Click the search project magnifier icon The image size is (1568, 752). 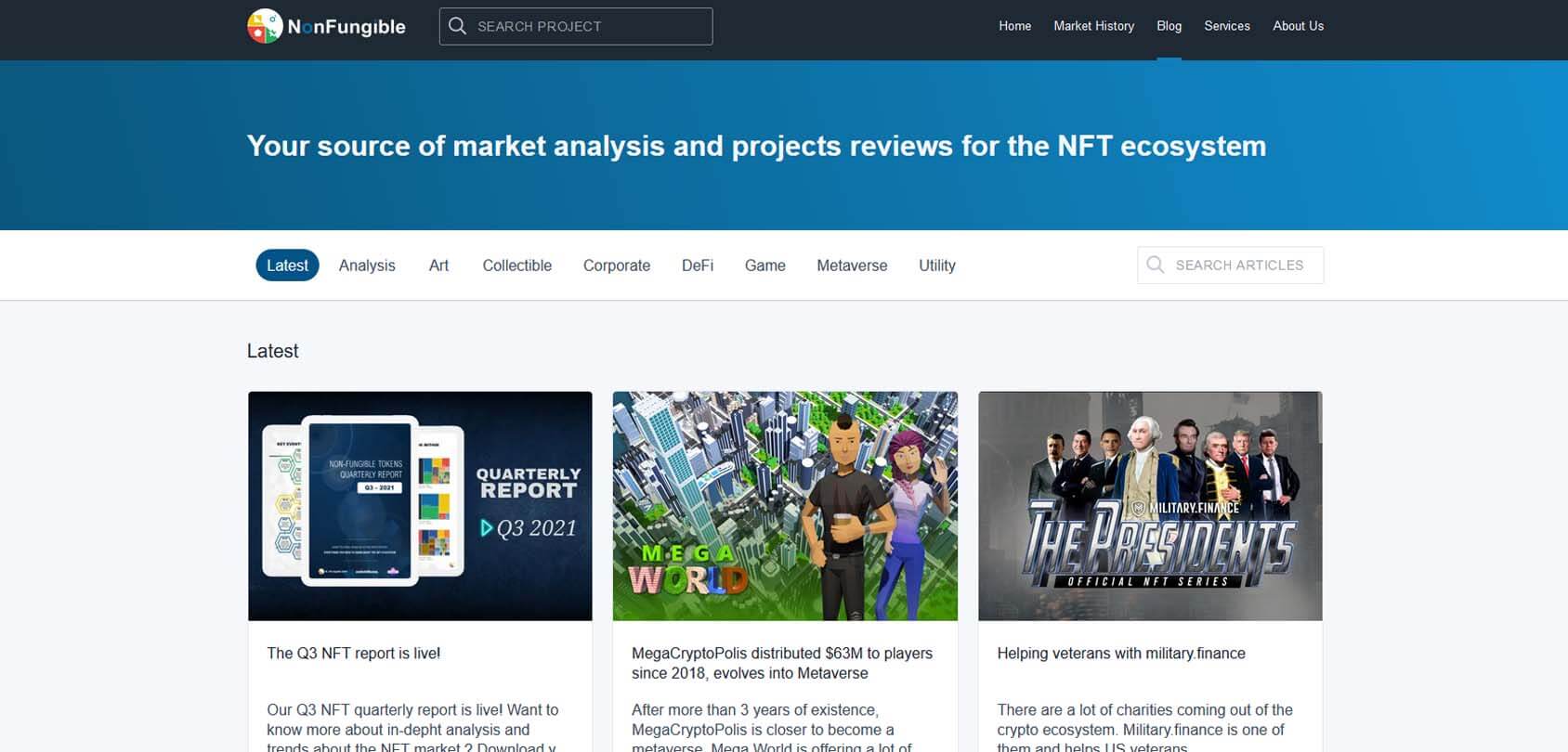(x=457, y=26)
